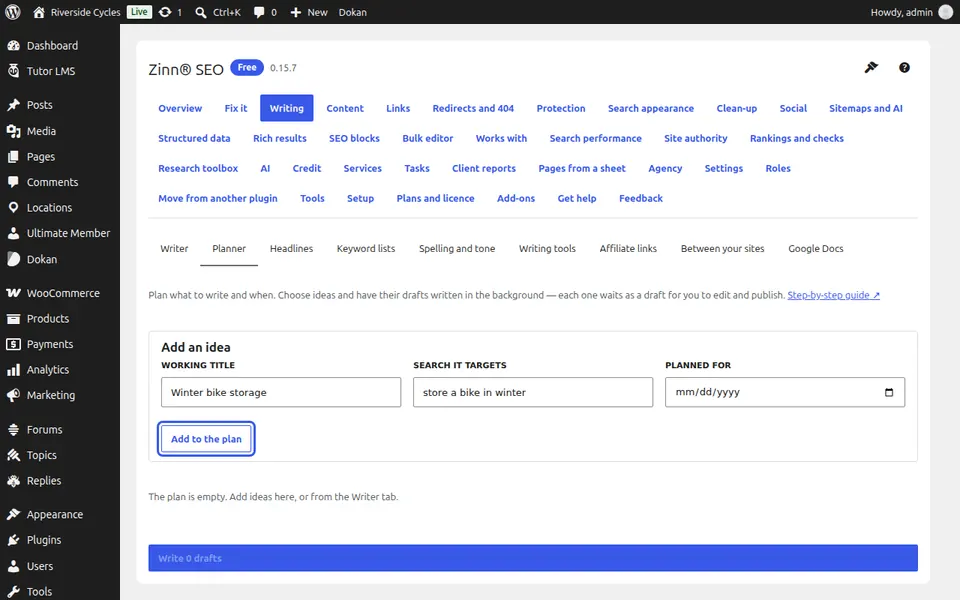
Task: Click Analytics bar chart icon
Action: coord(13,370)
